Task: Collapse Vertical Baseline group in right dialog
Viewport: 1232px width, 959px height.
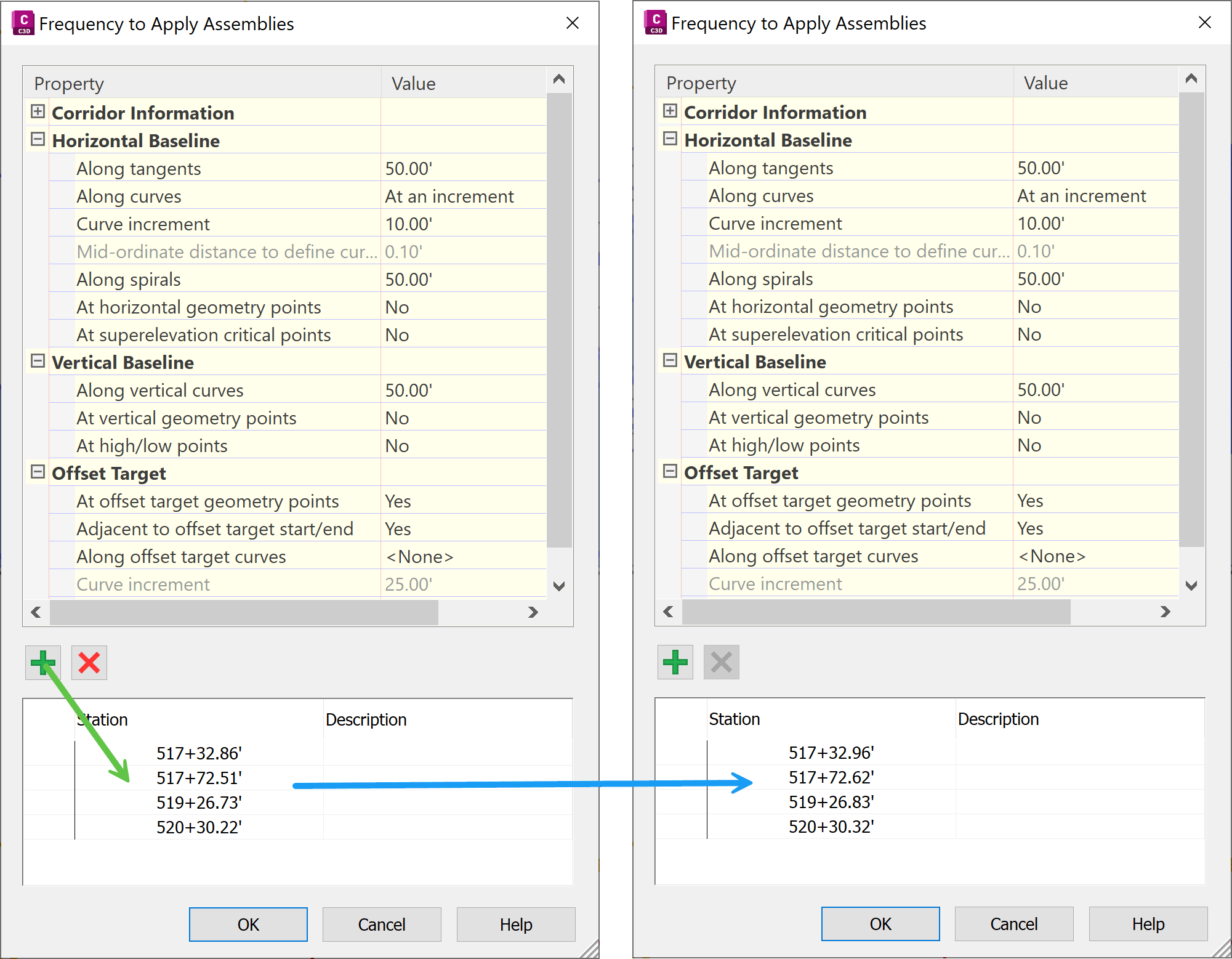Action: 670,360
